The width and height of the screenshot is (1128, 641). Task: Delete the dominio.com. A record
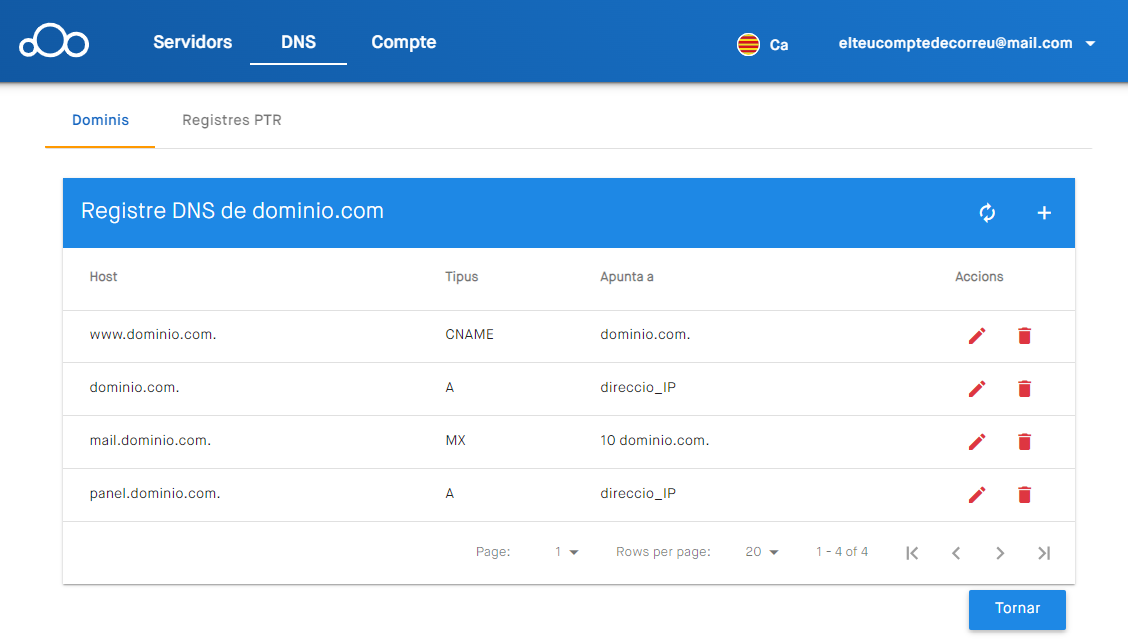(1024, 388)
